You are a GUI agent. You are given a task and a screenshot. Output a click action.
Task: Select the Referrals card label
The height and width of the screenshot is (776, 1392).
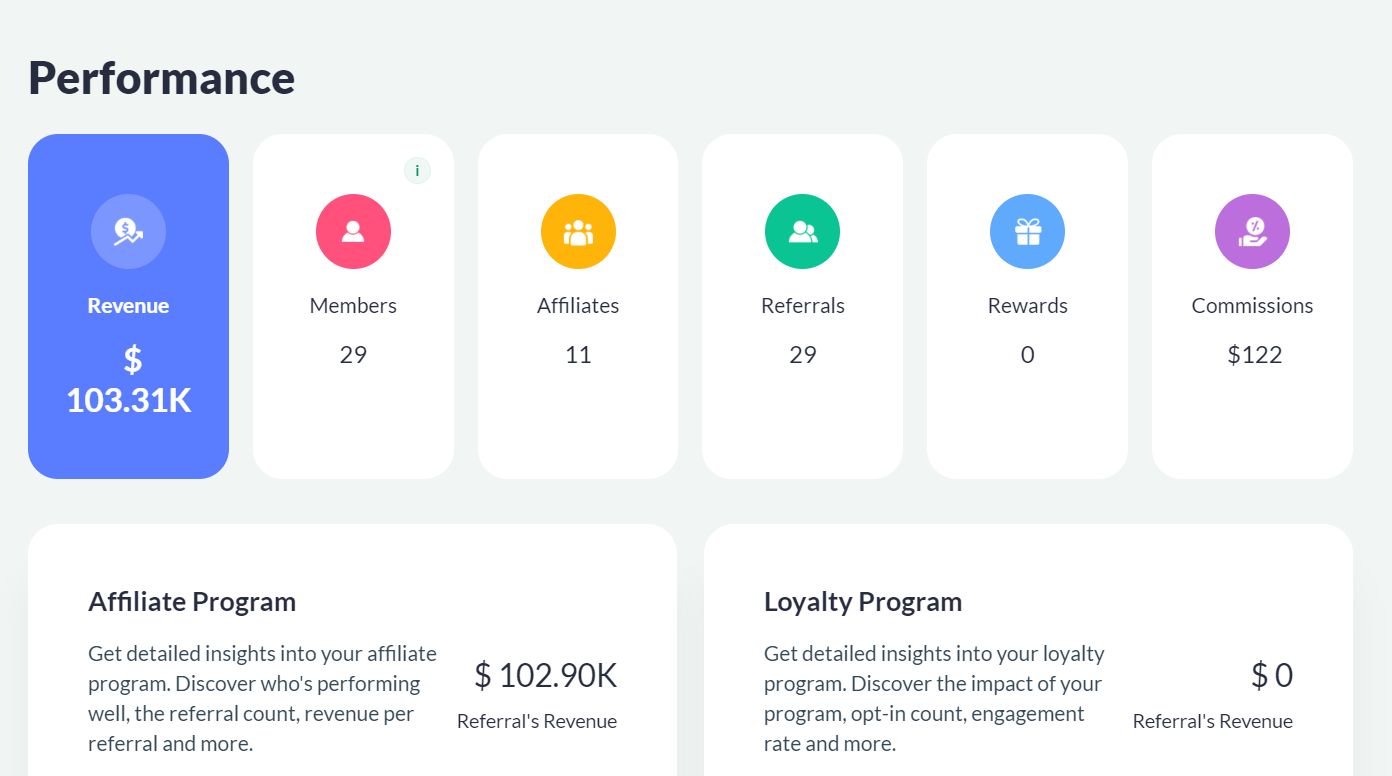pos(802,306)
